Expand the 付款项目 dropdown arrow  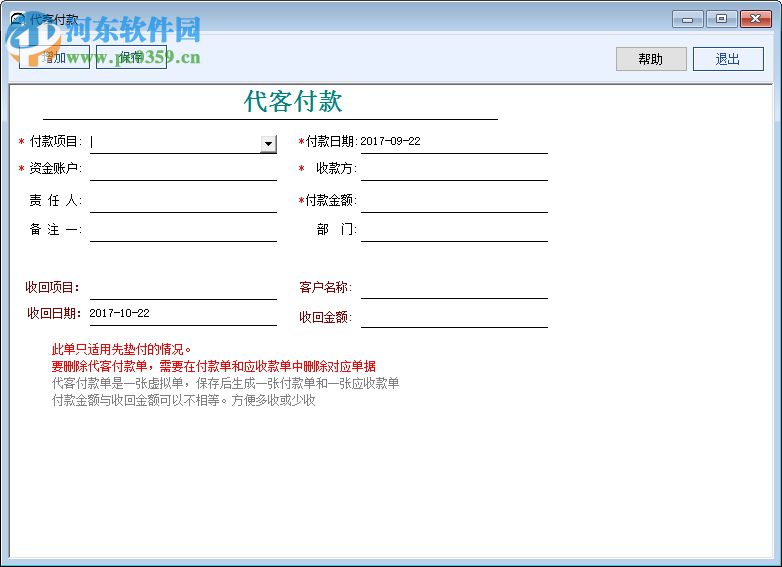coord(268,144)
